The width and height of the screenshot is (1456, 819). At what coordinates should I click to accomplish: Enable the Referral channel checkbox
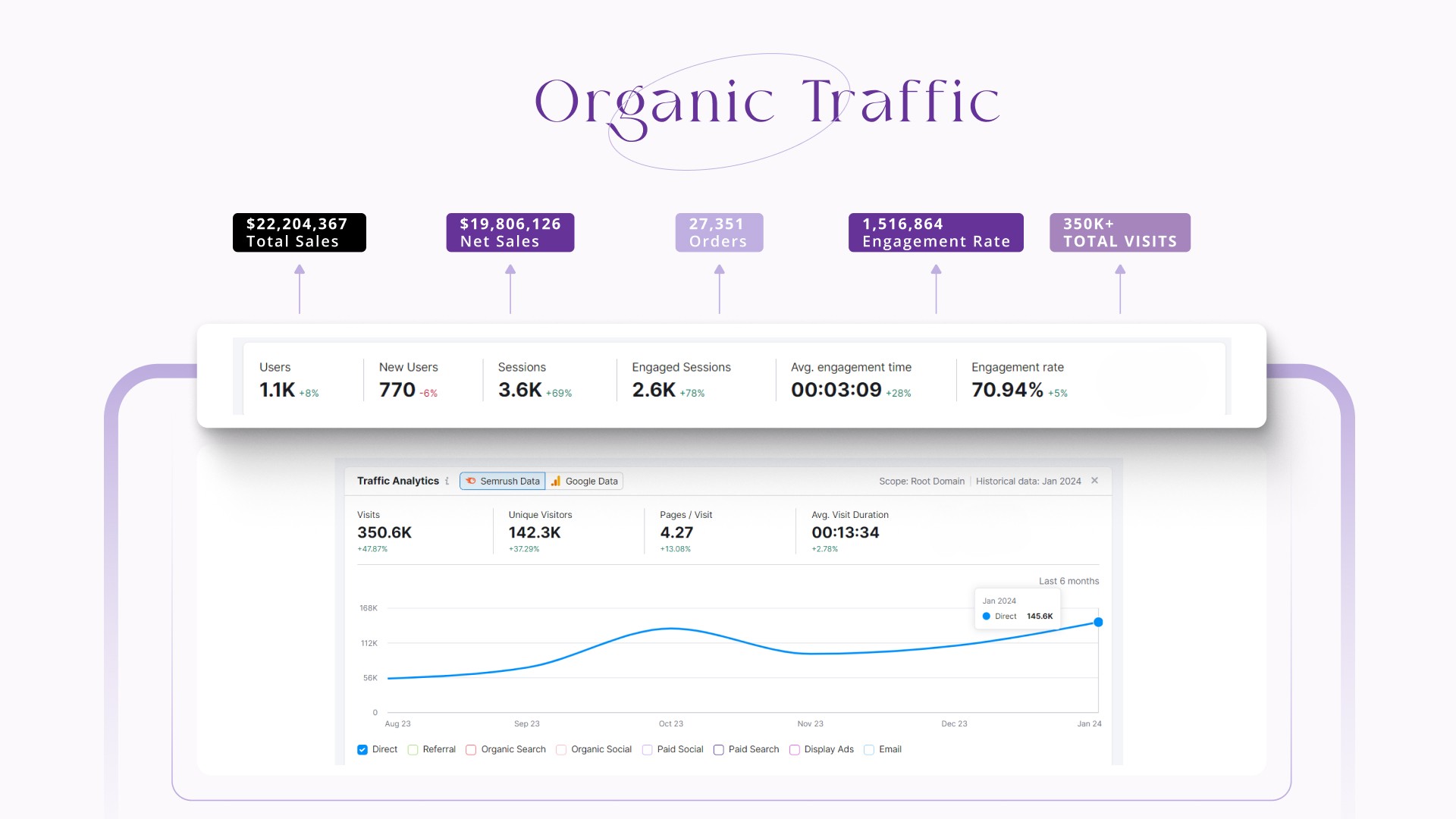pos(413,749)
